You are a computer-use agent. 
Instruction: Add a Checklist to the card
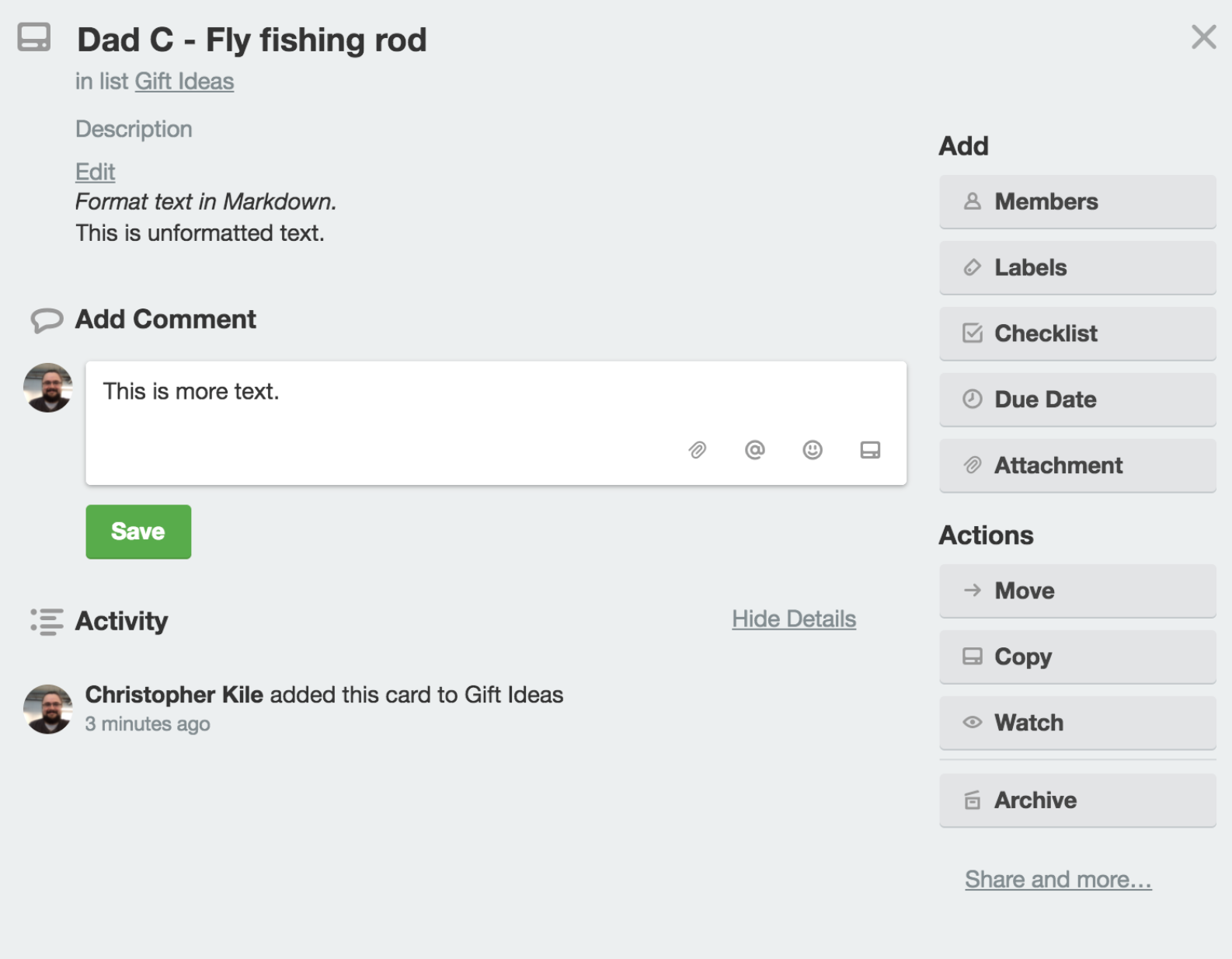(x=1077, y=334)
